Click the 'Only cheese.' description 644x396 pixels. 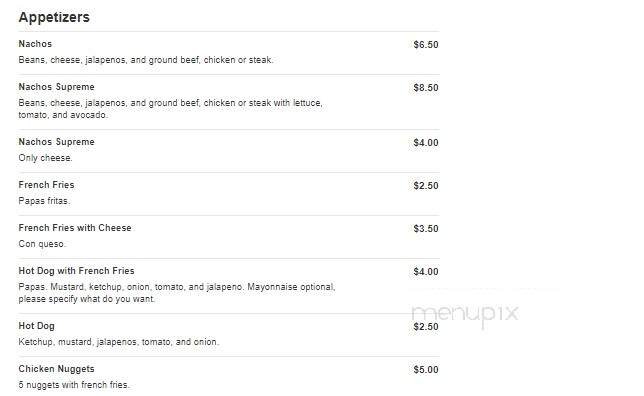[x=45, y=158]
